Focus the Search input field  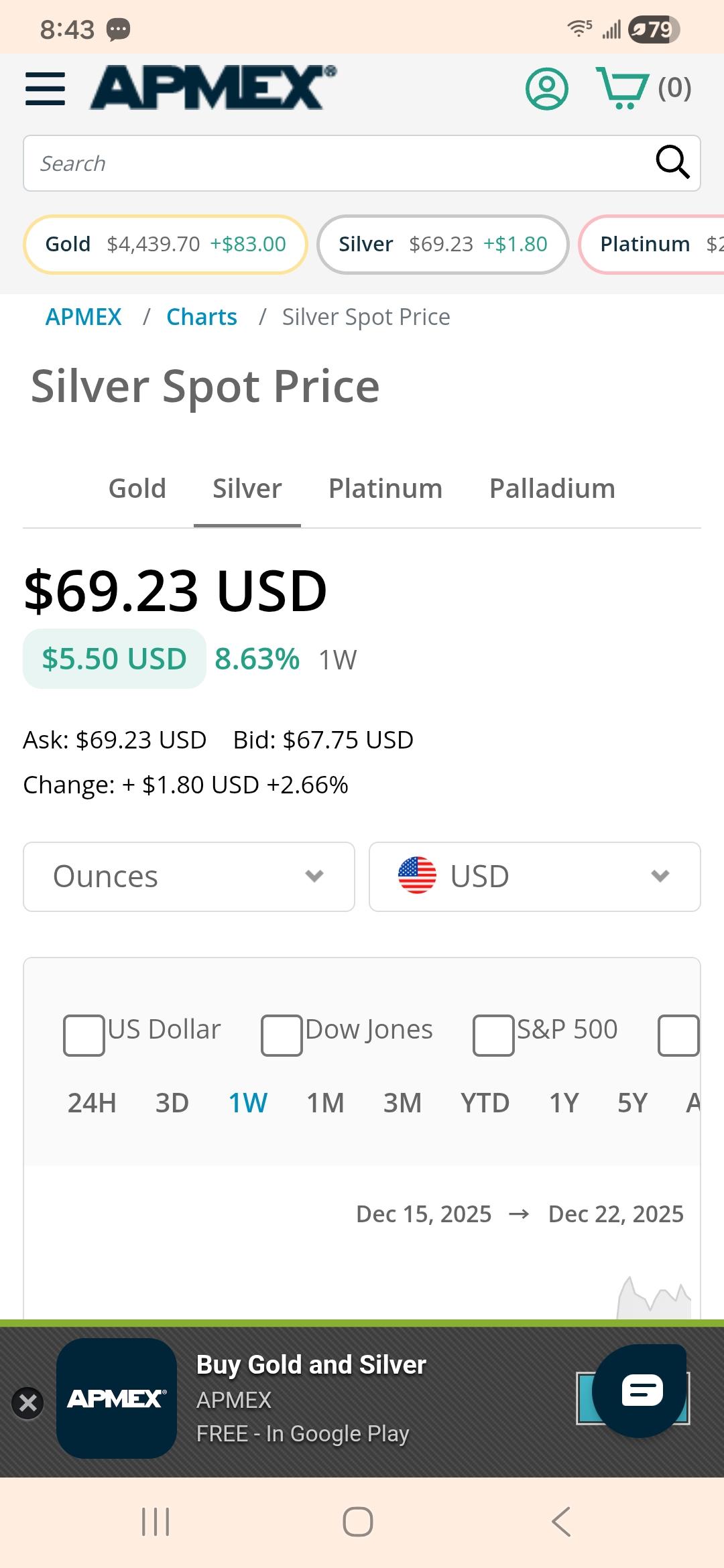(x=335, y=164)
